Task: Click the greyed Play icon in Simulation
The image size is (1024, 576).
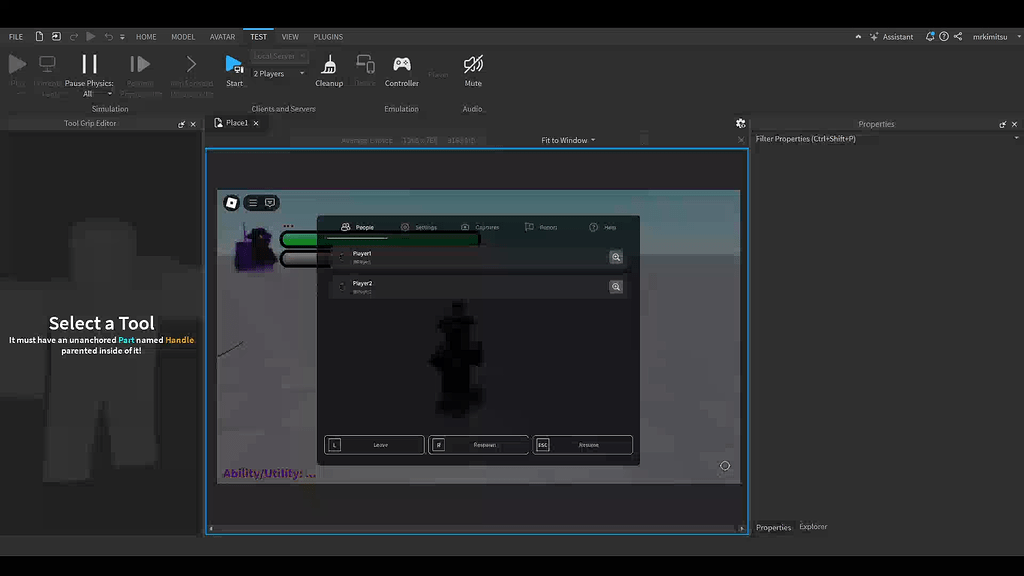Action: click(x=18, y=64)
